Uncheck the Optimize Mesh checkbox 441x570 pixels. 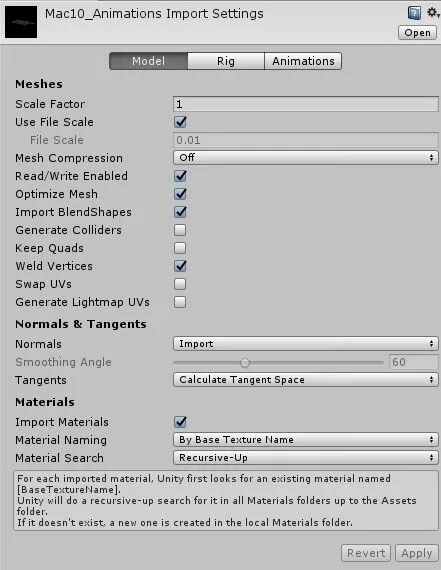click(x=180, y=194)
